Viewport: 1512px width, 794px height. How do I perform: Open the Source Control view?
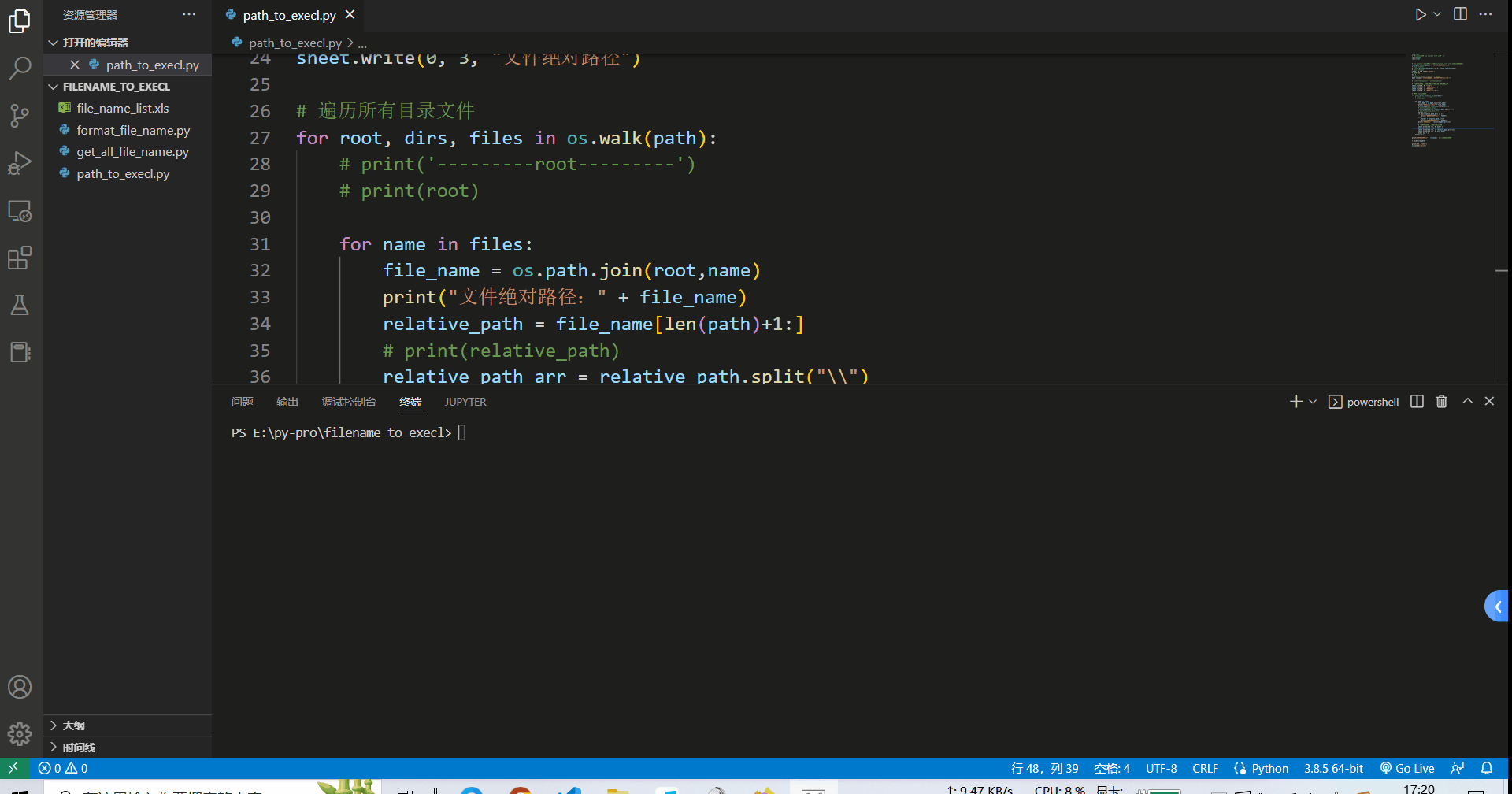20,116
